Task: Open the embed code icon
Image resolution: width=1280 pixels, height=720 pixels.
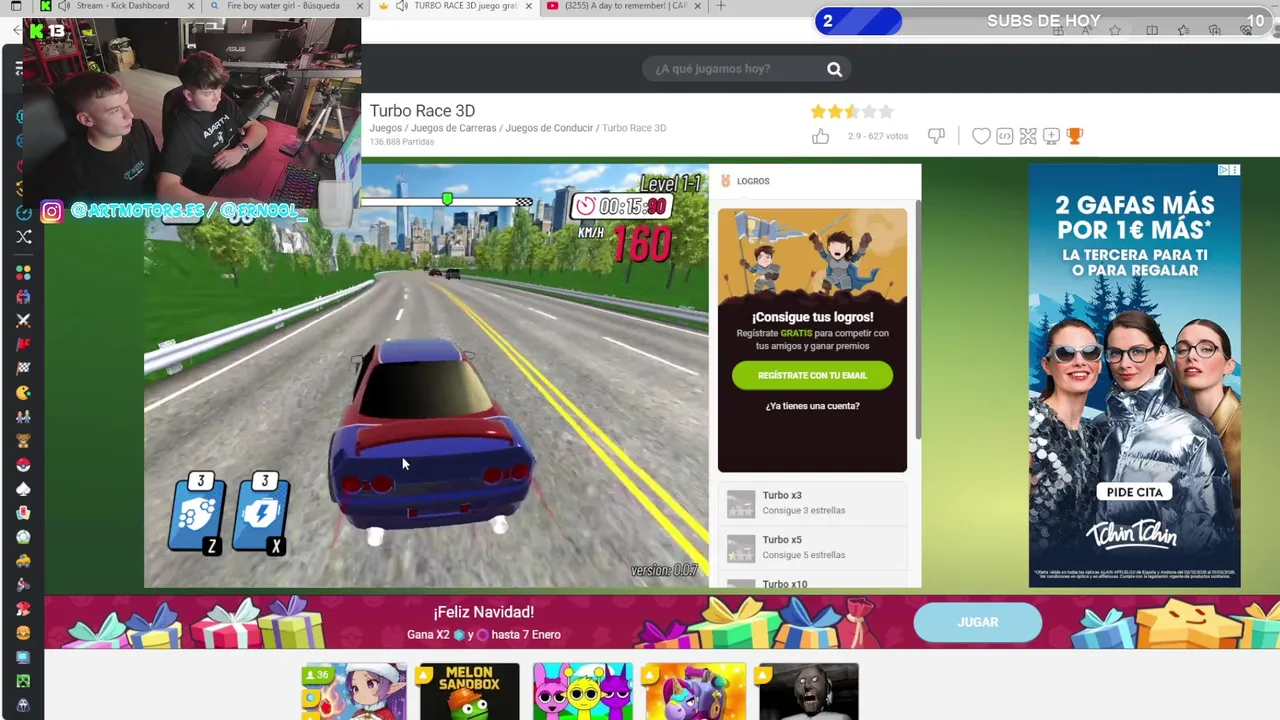Action: (x=1004, y=136)
